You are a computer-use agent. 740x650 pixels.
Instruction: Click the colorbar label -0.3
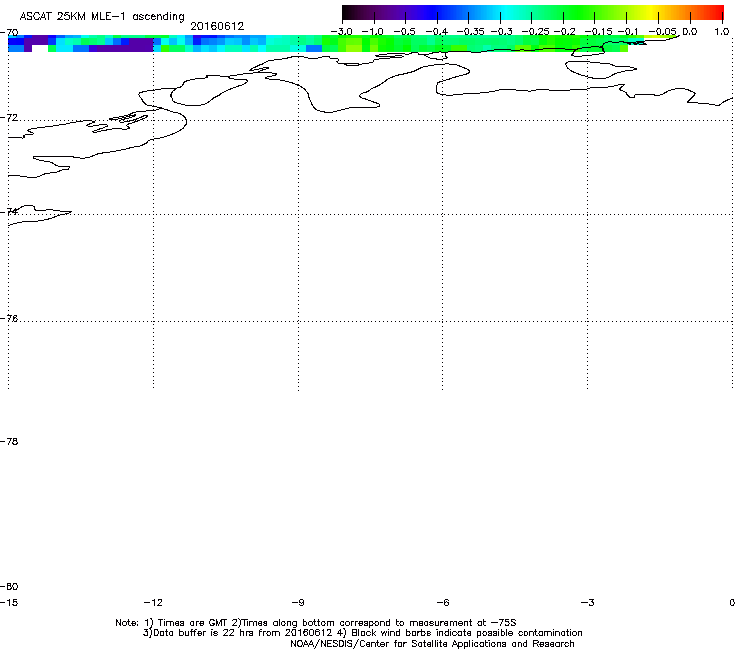pyautogui.click(x=502, y=32)
